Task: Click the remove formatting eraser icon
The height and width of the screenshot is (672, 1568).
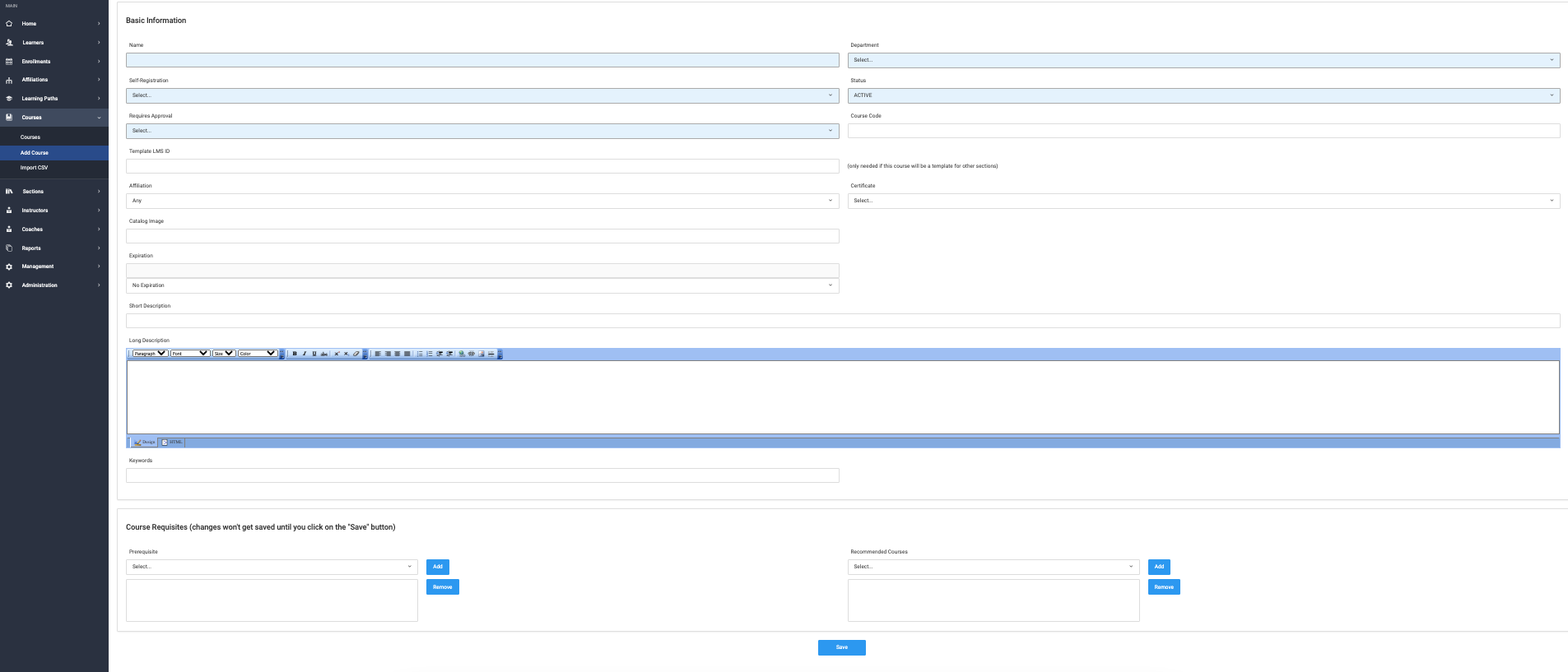Action: point(356,354)
